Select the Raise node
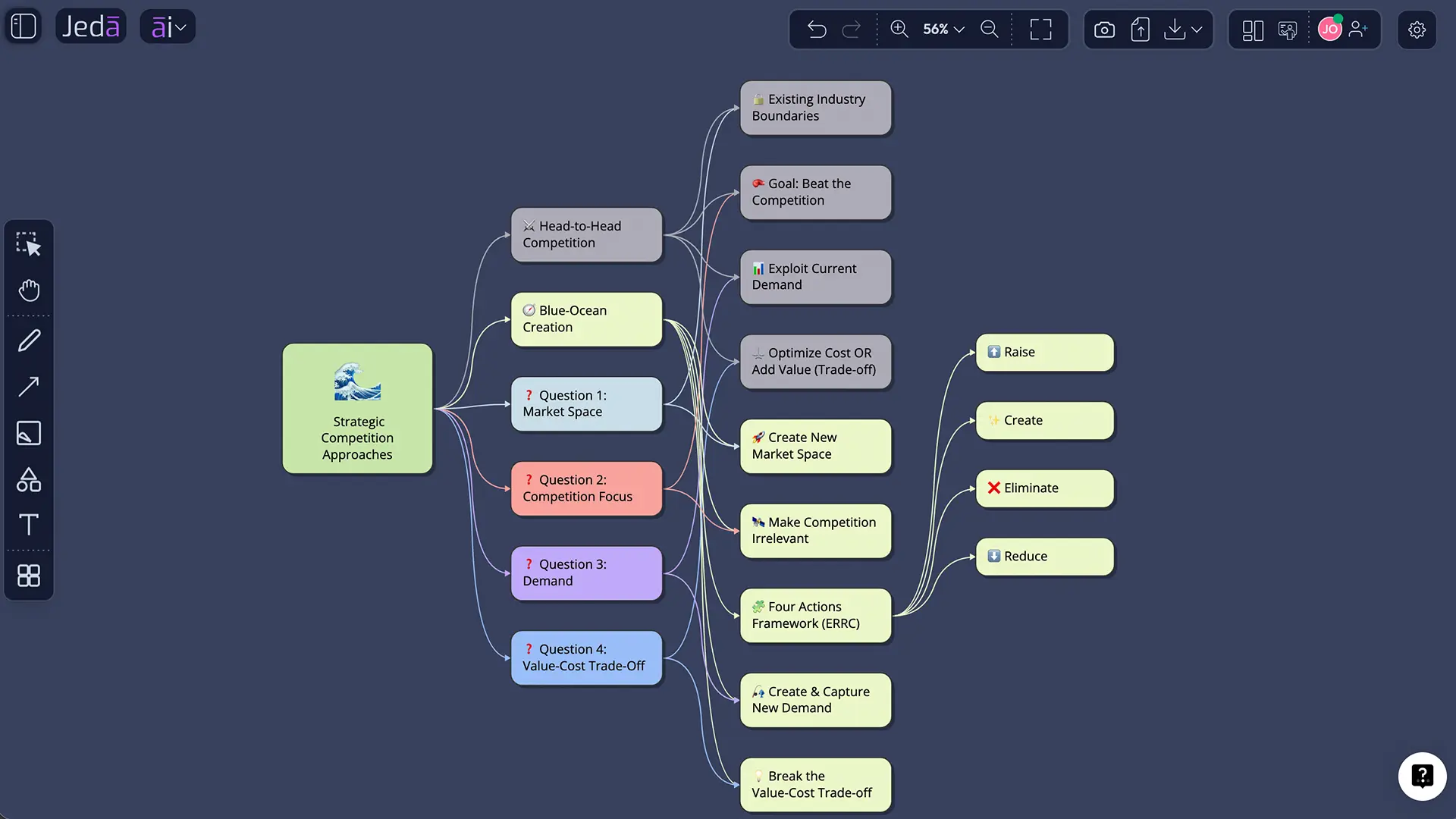Image resolution: width=1456 pixels, height=819 pixels. coord(1044,353)
